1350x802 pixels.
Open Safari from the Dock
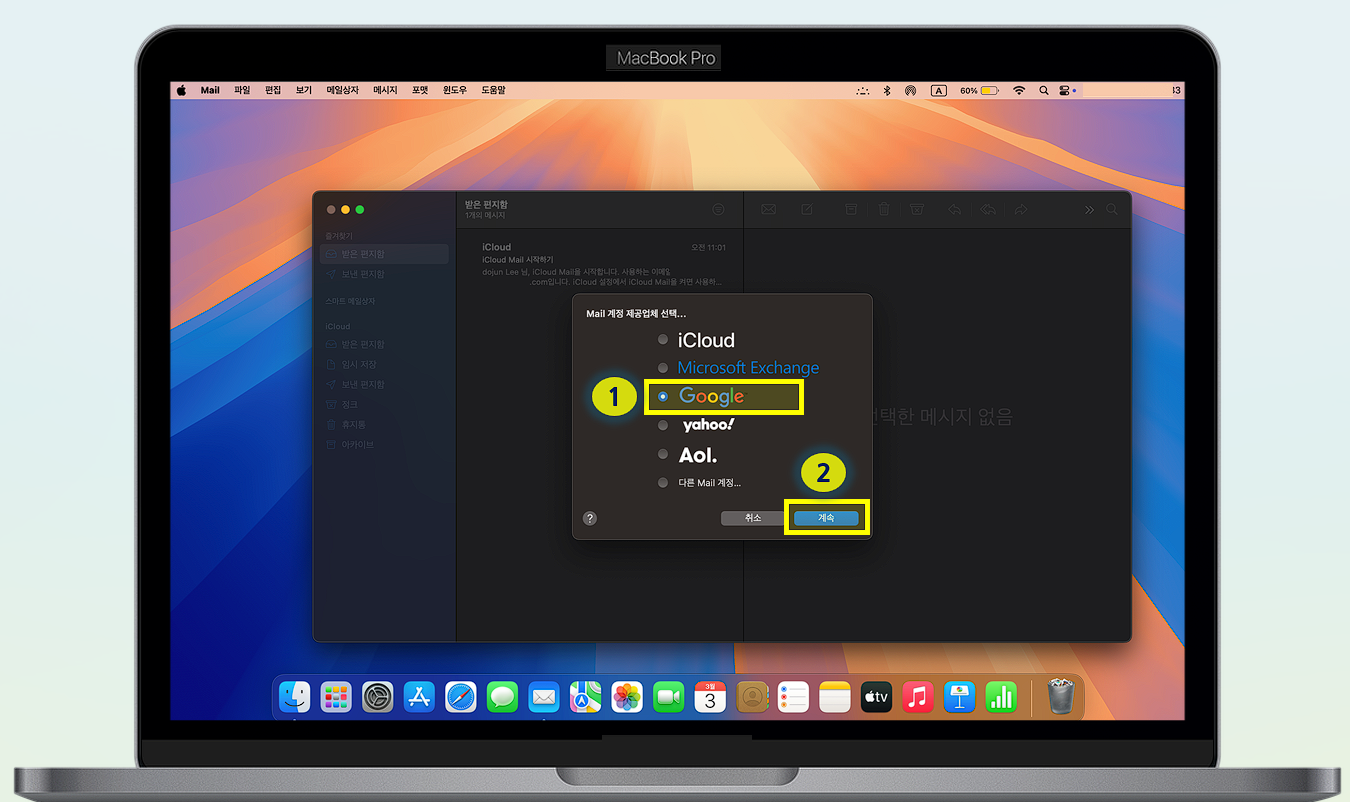[x=461, y=696]
